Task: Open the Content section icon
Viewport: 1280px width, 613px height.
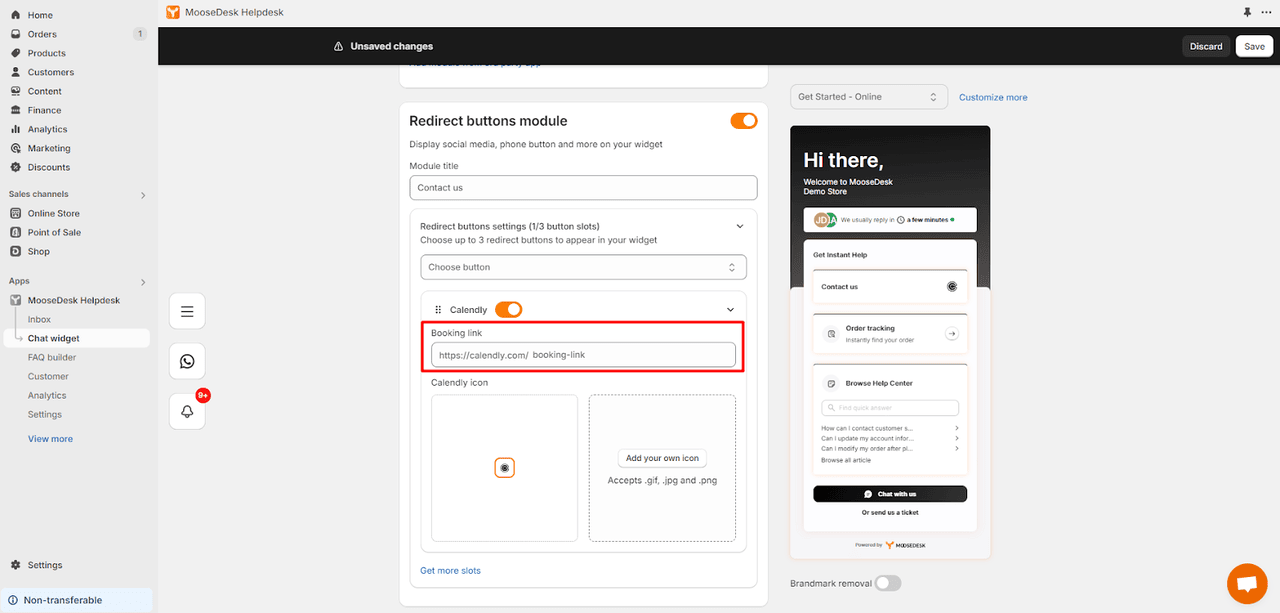Action: pos(15,91)
